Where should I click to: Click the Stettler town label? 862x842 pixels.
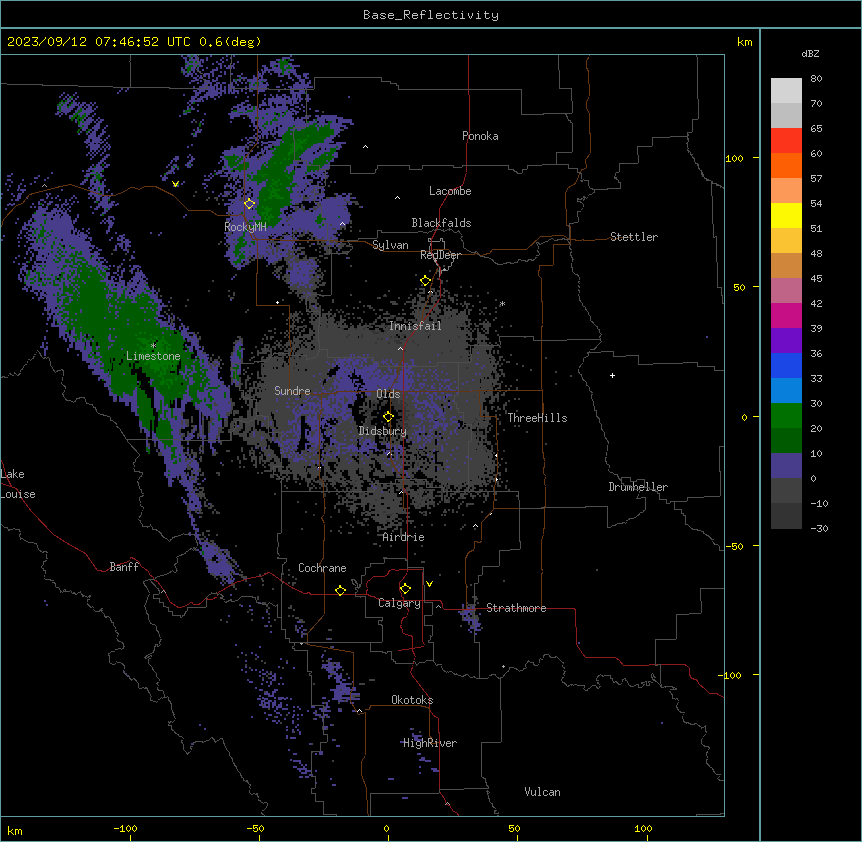(634, 237)
